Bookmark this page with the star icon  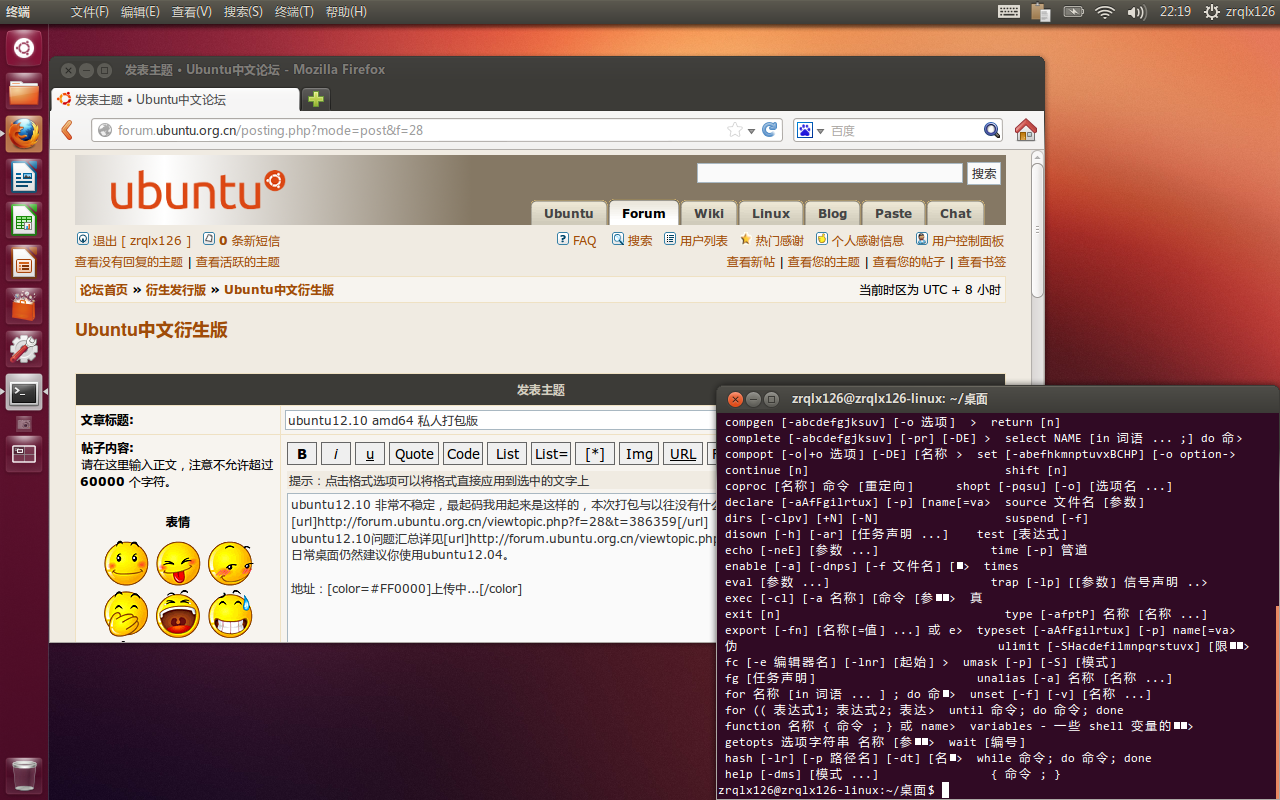735,130
